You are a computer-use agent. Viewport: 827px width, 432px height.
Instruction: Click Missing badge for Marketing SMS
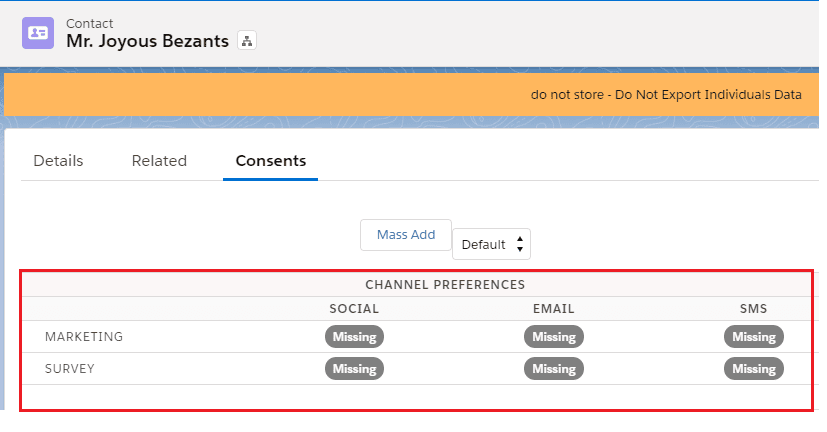[x=753, y=337]
